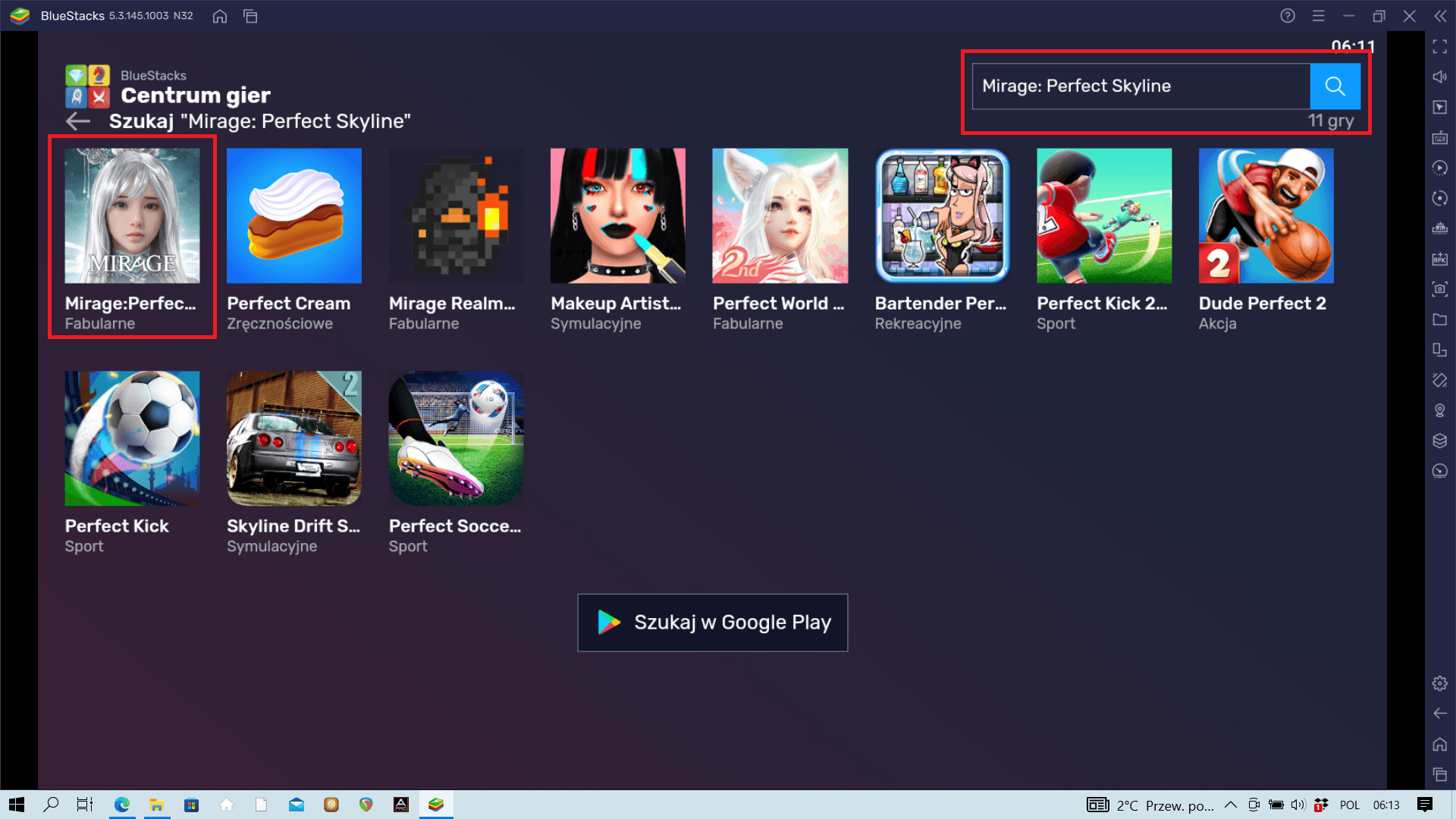Viewport: 1456px width, 819px height.
Task: Open the Makeup Artist game thumbnail
Action: (x=618, y=215)
